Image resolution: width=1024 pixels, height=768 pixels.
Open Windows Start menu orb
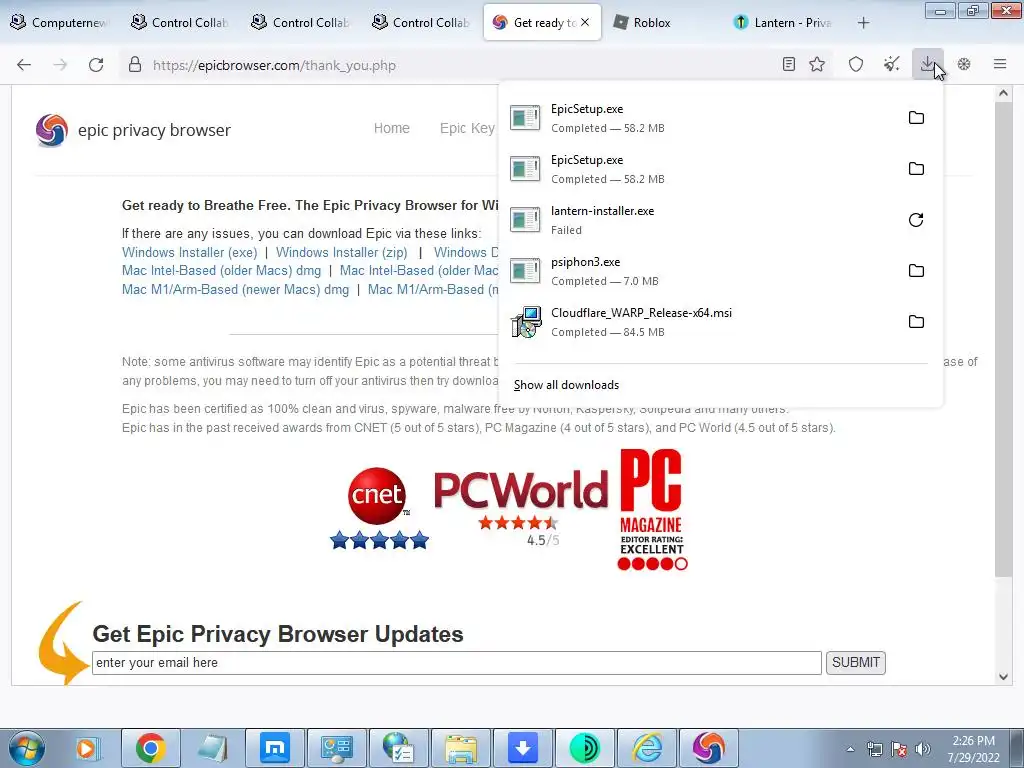[26, 748]
